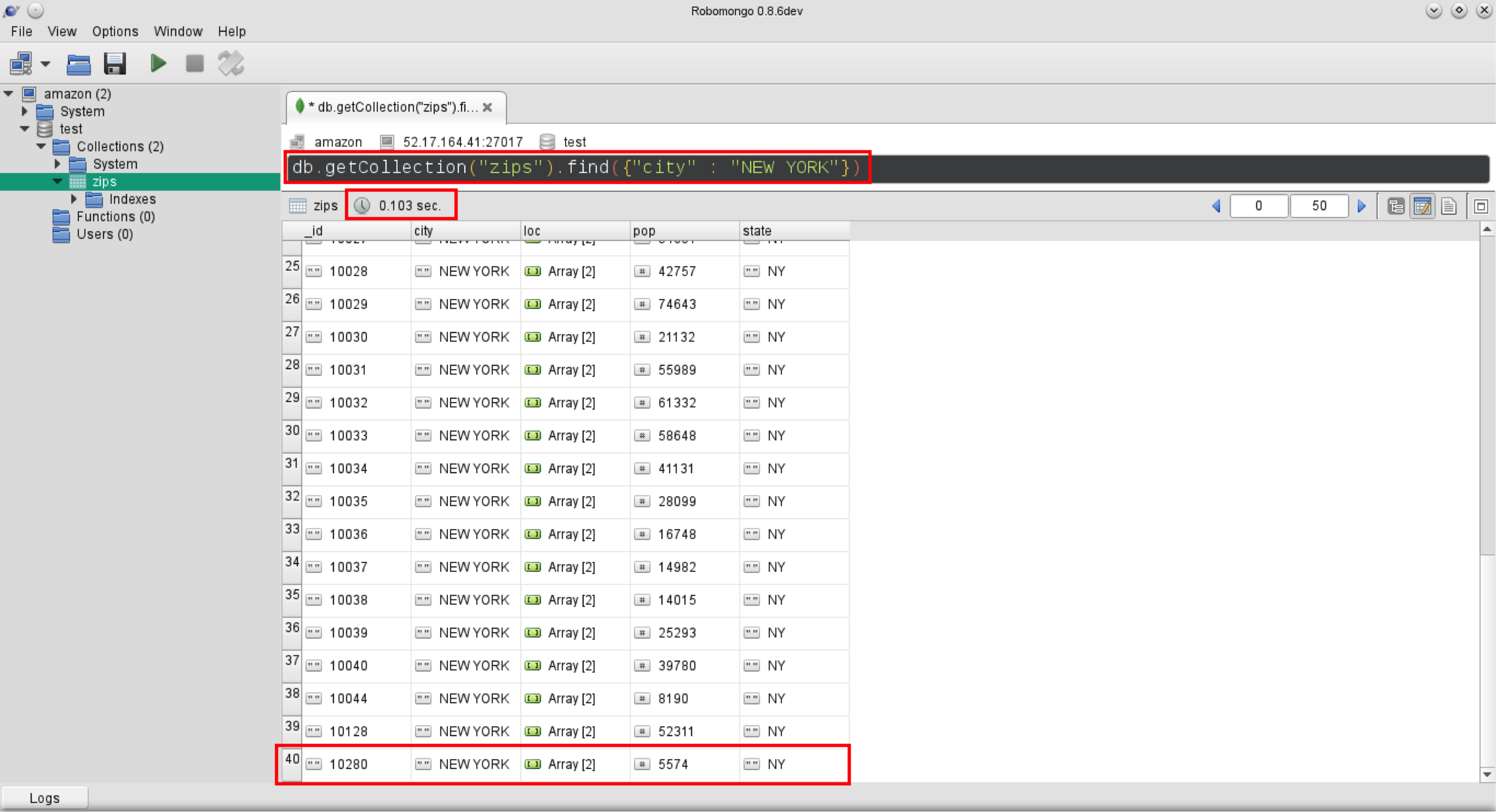Image resolution: width=1496 pixels, height=812 pixels.
Task: Select the test database item
Action: point(71,129)
